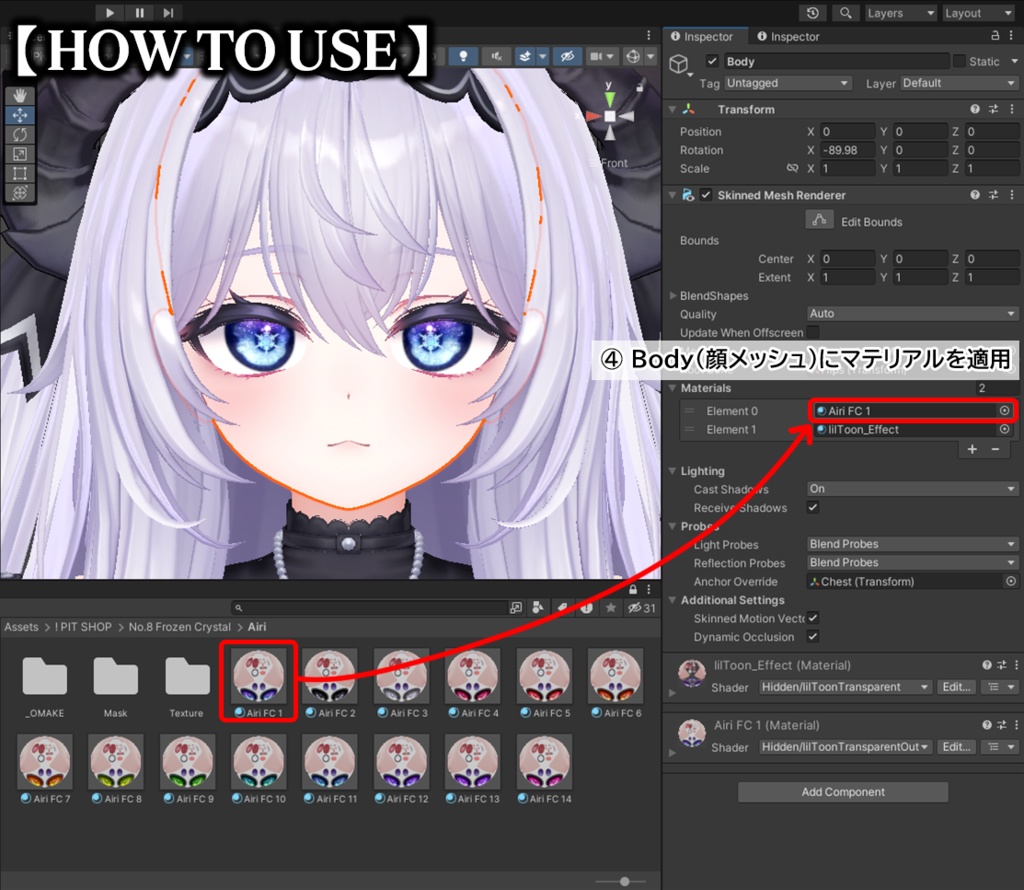The width and height of the screenshot is (1024, 890).
Task: Toggle Update When Offscreen
Action: point(815,332)
